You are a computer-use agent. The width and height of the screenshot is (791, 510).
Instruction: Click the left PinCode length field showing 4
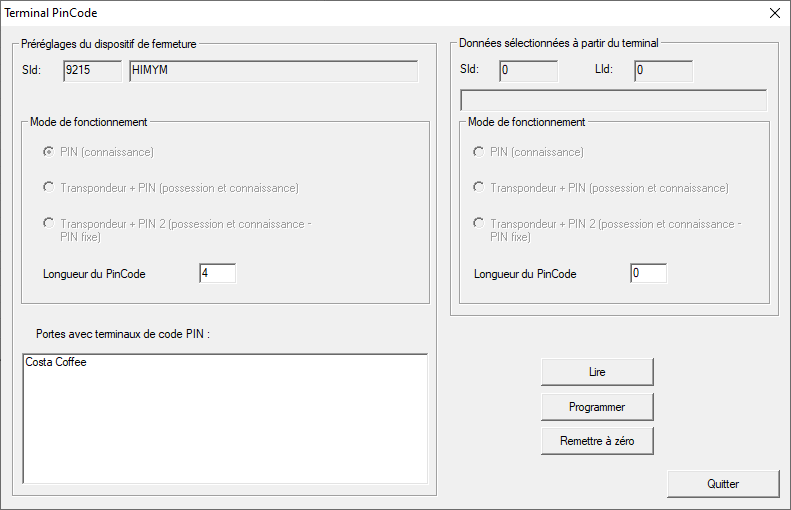tap(217, 274)
